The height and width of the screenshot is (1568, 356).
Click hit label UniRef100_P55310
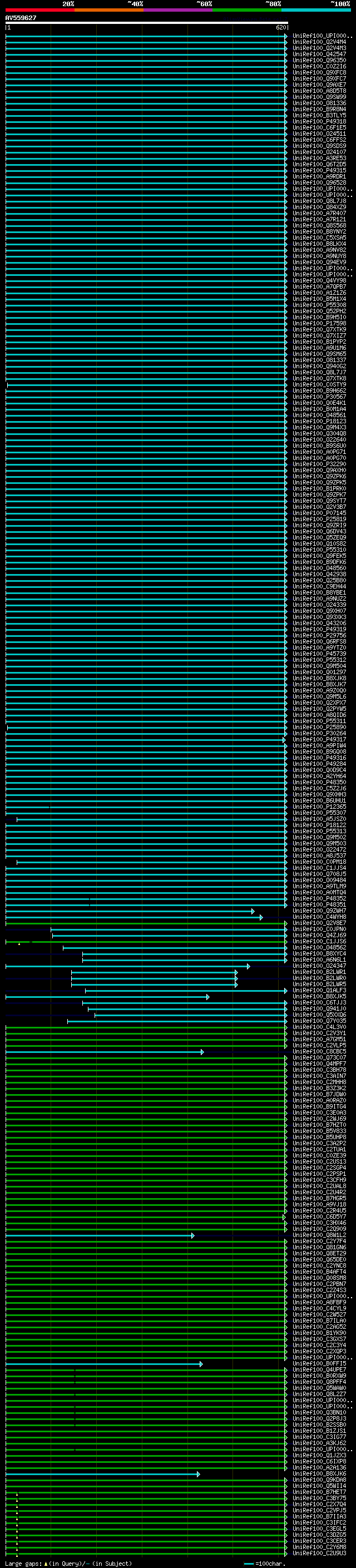click(319, 550)
